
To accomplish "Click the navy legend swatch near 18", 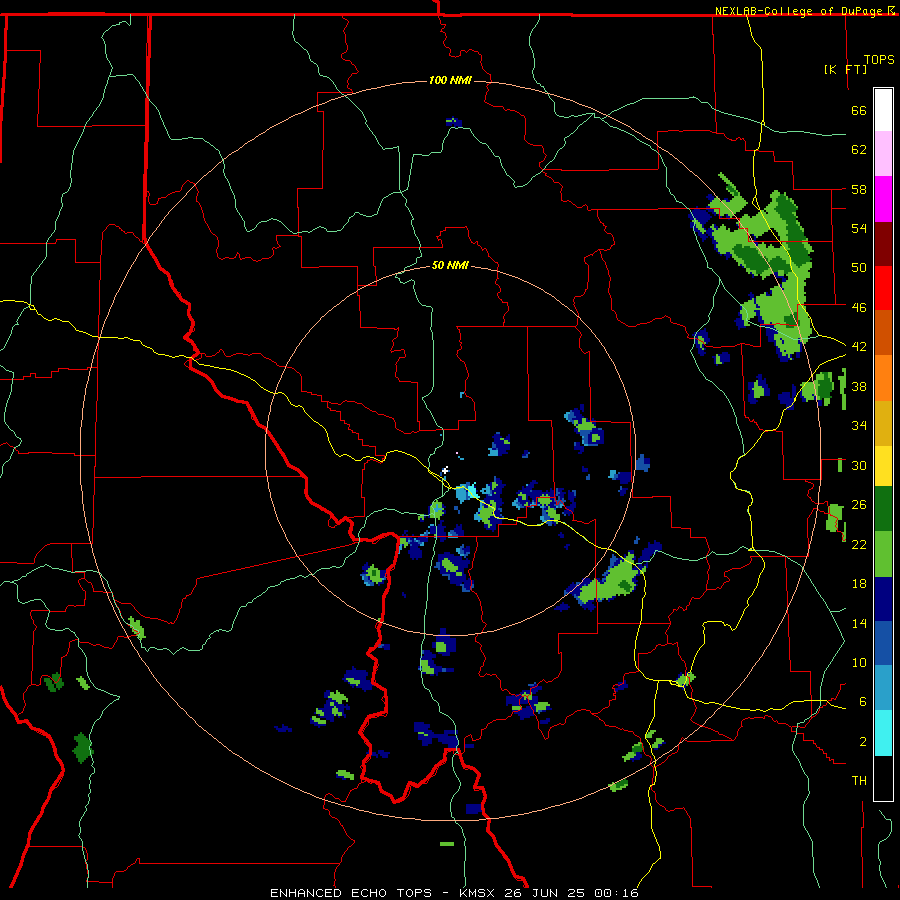I will coord(883,599).
